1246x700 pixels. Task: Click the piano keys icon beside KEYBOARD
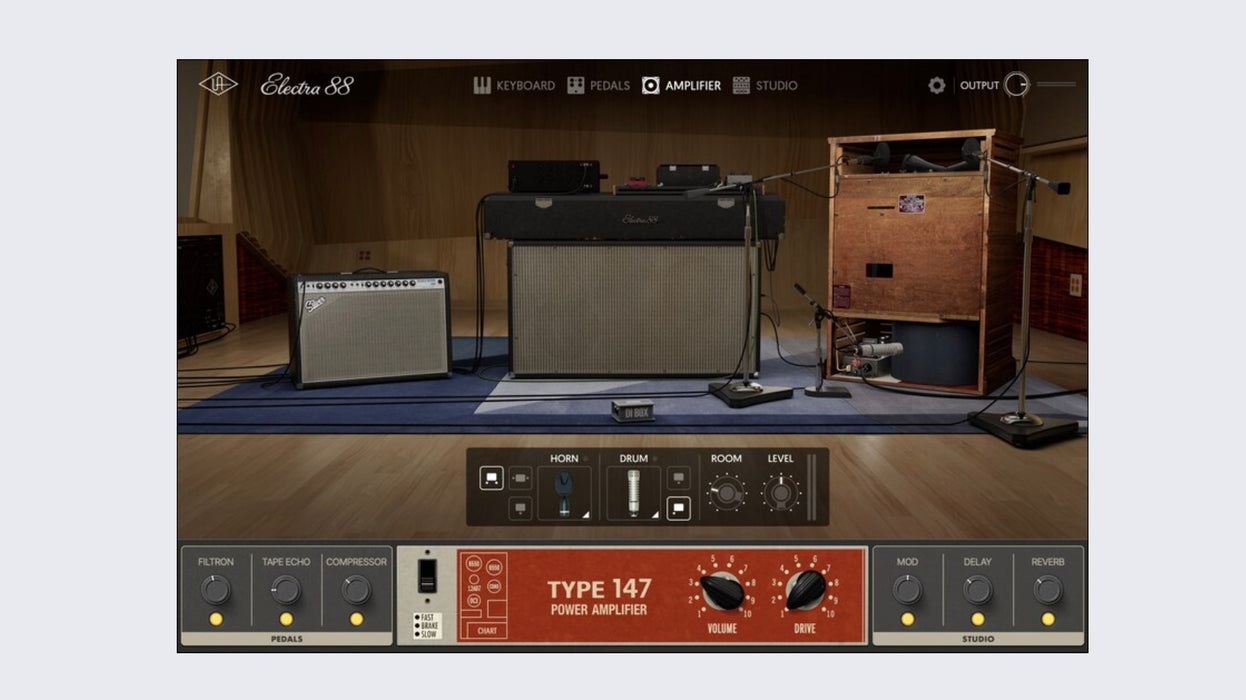[482, 85]
